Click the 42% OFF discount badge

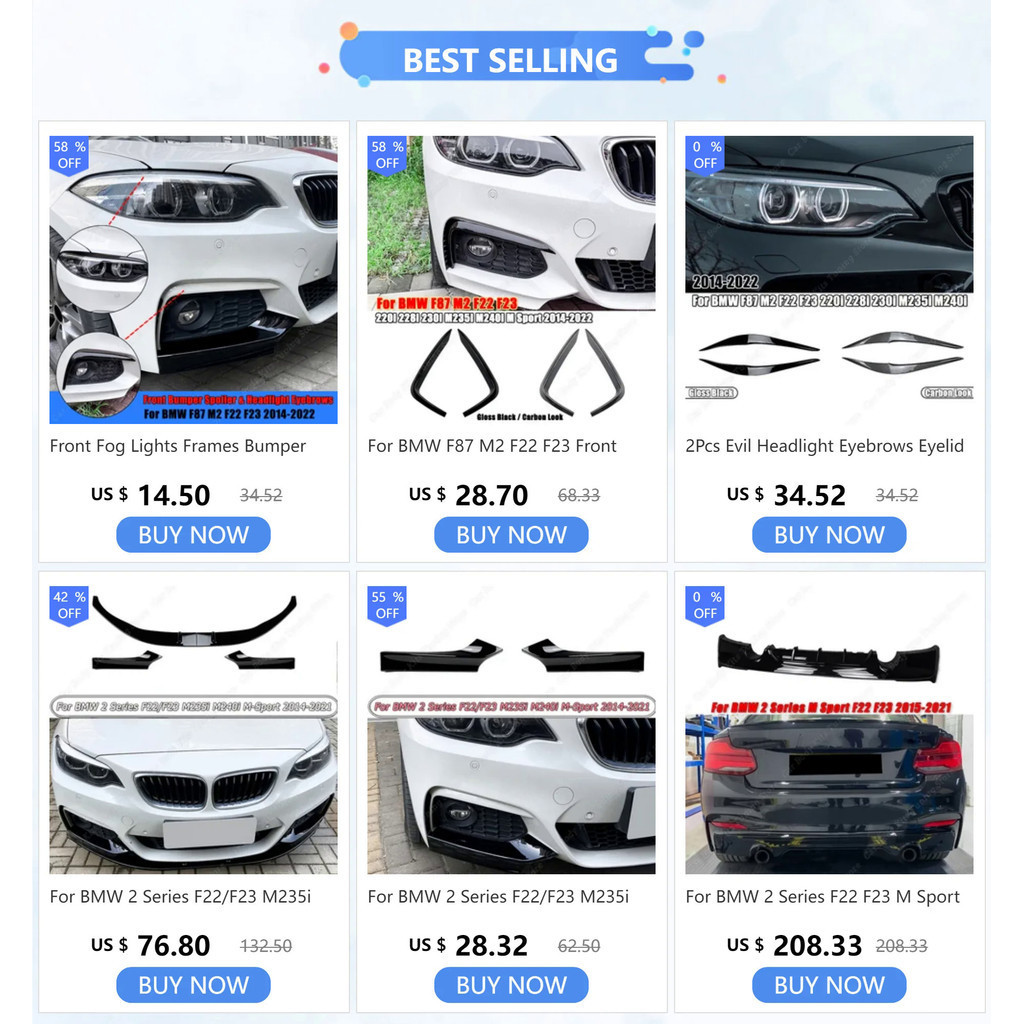(69, 606)
